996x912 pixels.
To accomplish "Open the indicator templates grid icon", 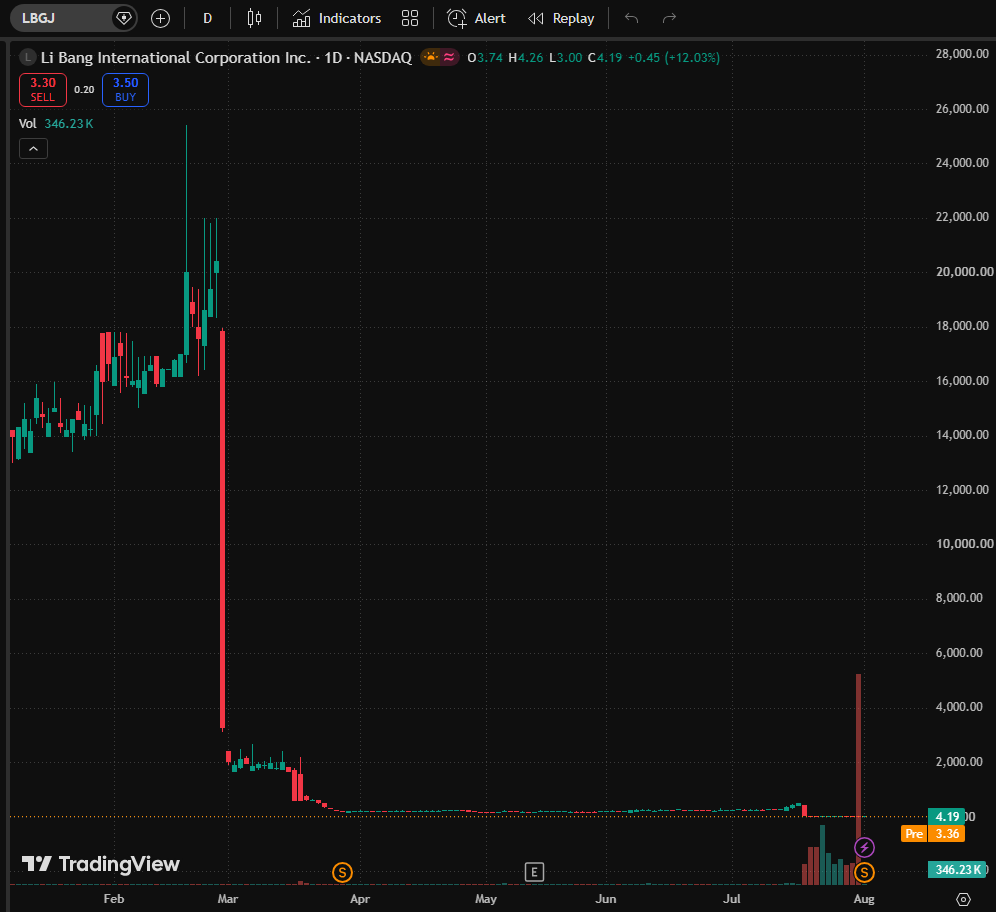I will click(410, 18).
